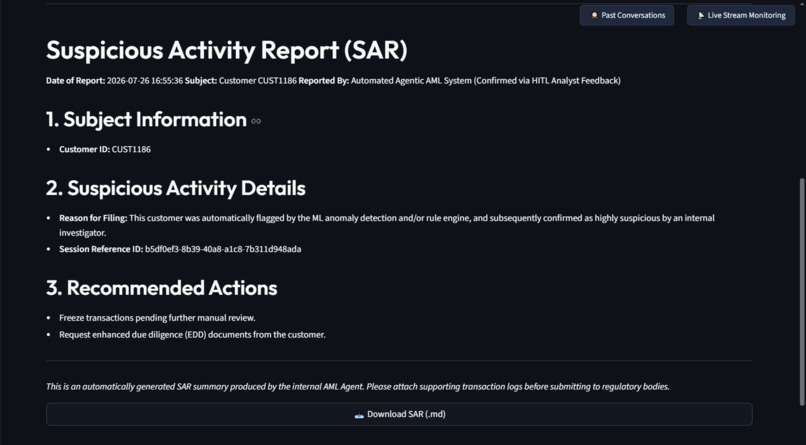Select the Suspicious Activity Report (SAR) title
806x445 pixels.
[x=227, y=50]
